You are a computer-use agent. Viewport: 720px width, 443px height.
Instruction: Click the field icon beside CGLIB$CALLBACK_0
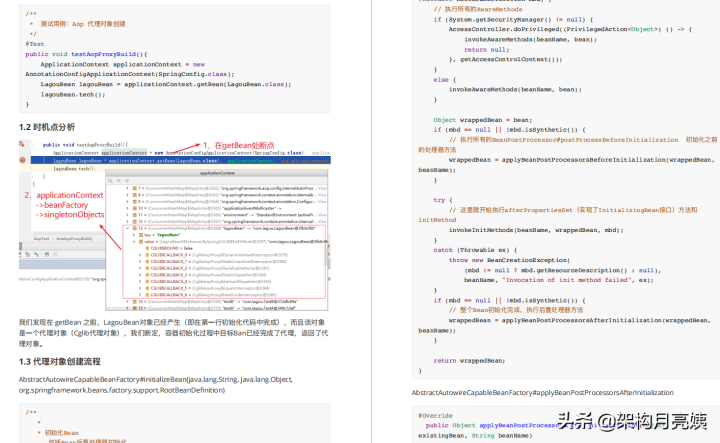click(x=147, y=255)
